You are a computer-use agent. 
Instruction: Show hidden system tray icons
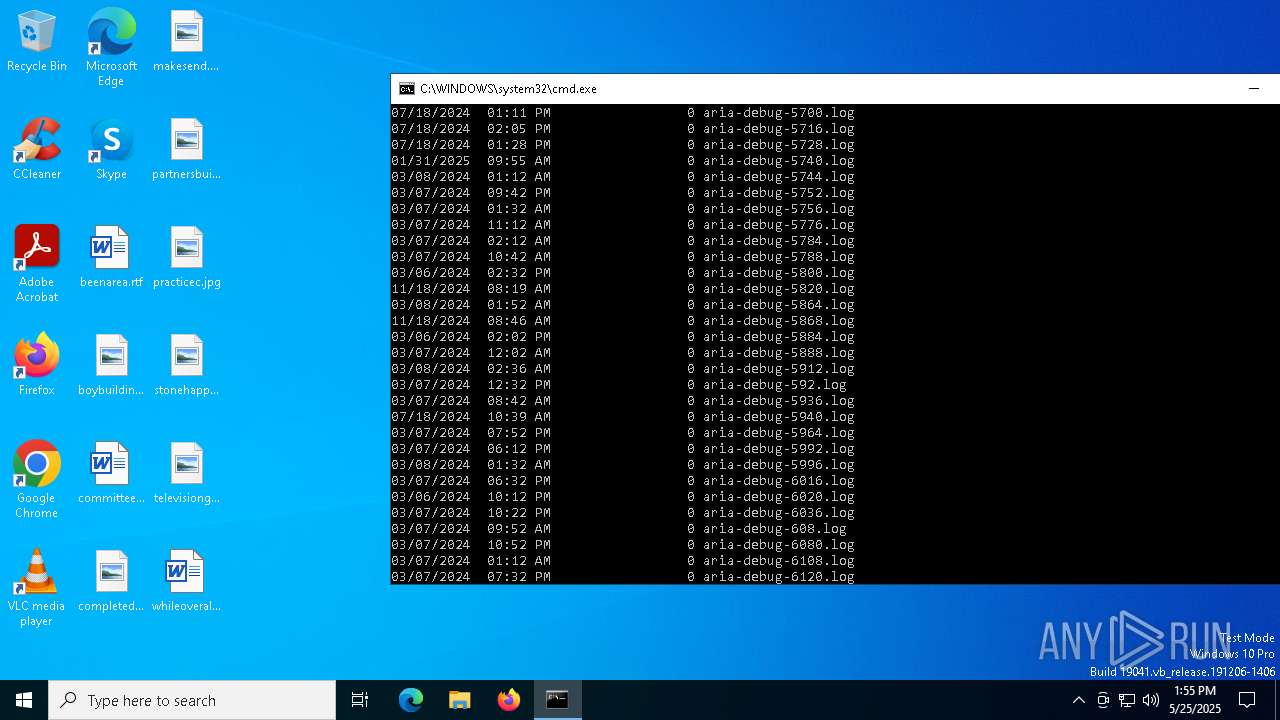point(1078,700)
